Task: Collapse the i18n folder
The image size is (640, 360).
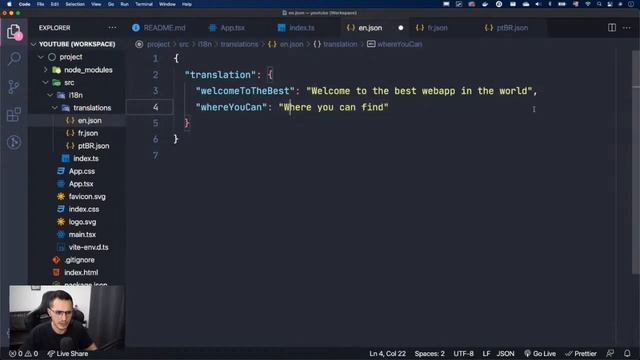Action: pyautogui.click(x=76, y=95)
